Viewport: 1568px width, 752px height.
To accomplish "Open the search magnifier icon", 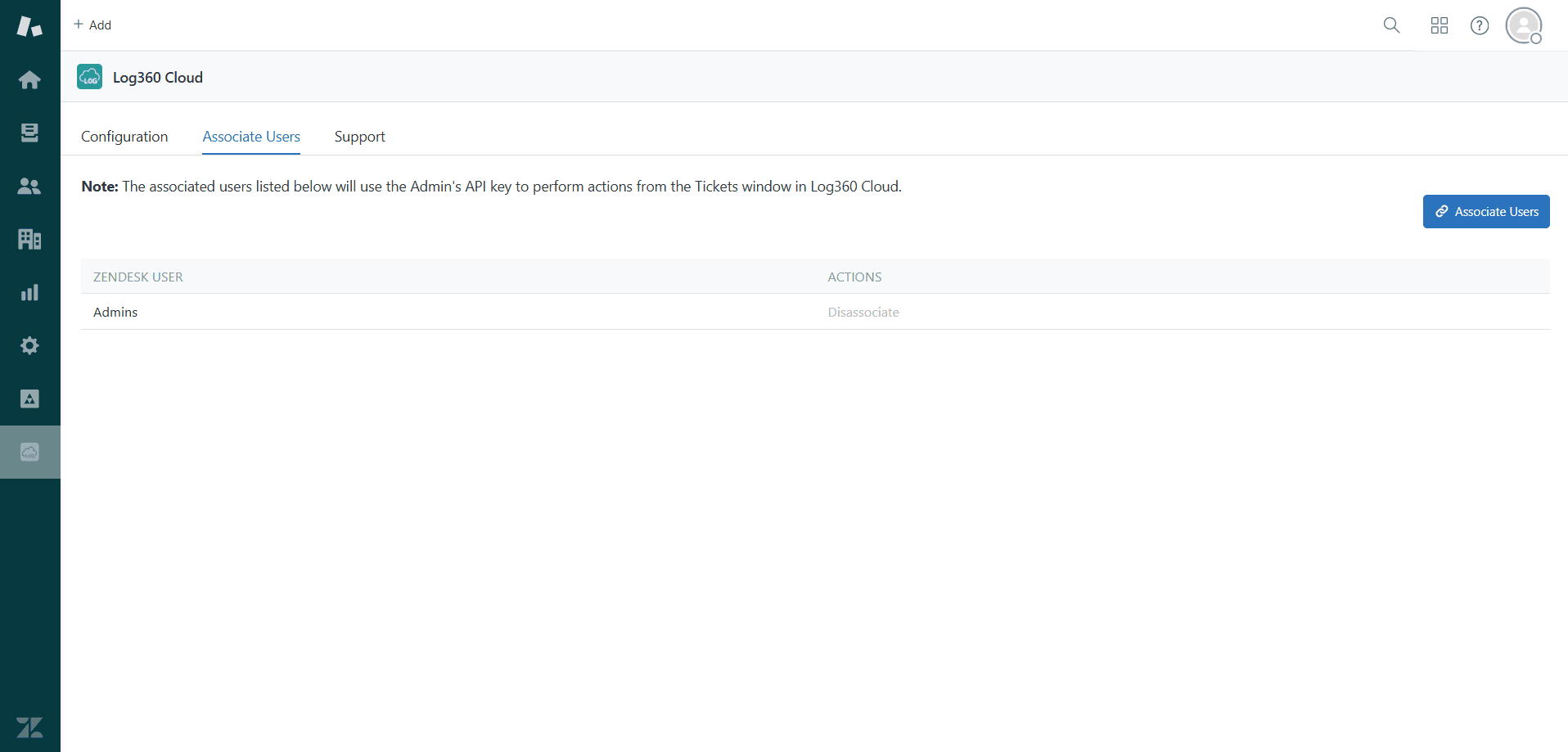I will (x=1391, y=25).
